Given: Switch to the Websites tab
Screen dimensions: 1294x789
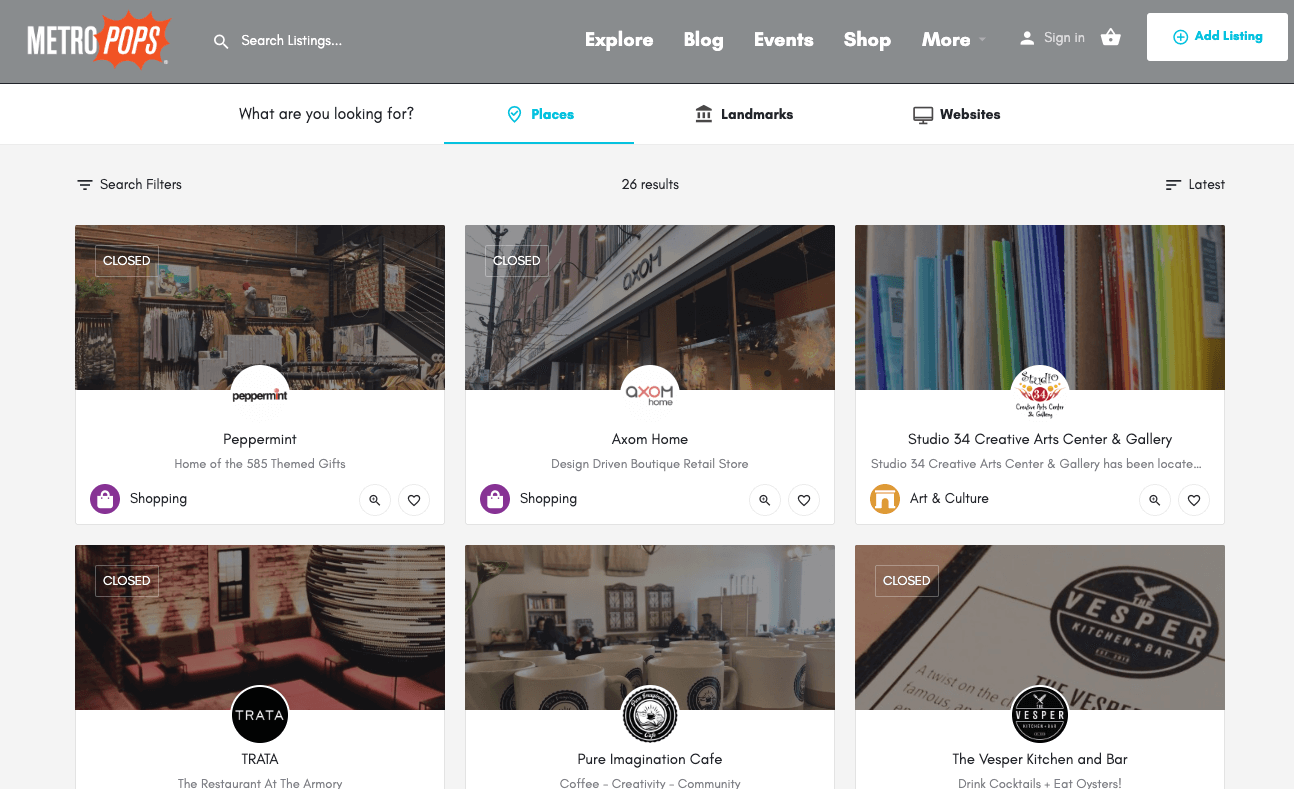Looking at the screenshot, I should click(956, 115).
